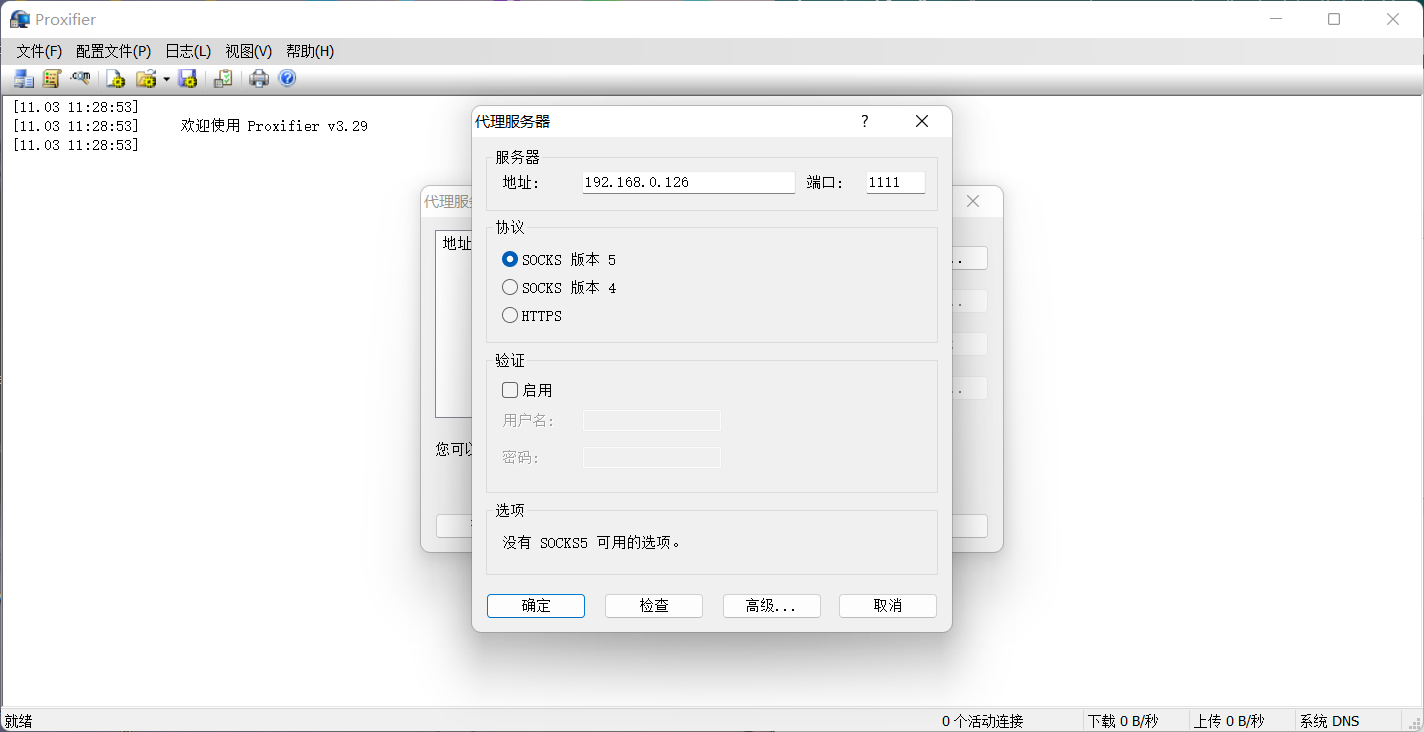Open the 帮助(H) menu
The image size is (1424, 732).
[310, 51]
